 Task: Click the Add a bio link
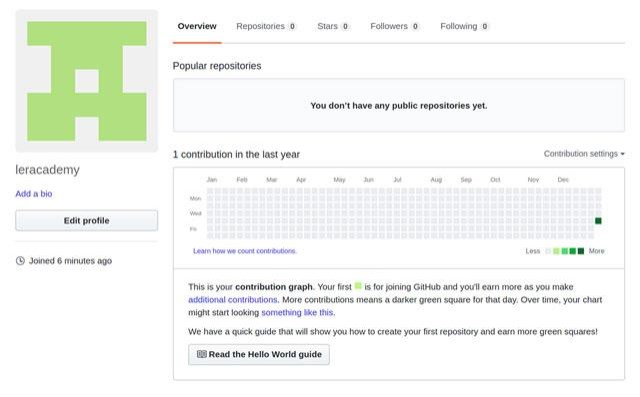34,194
